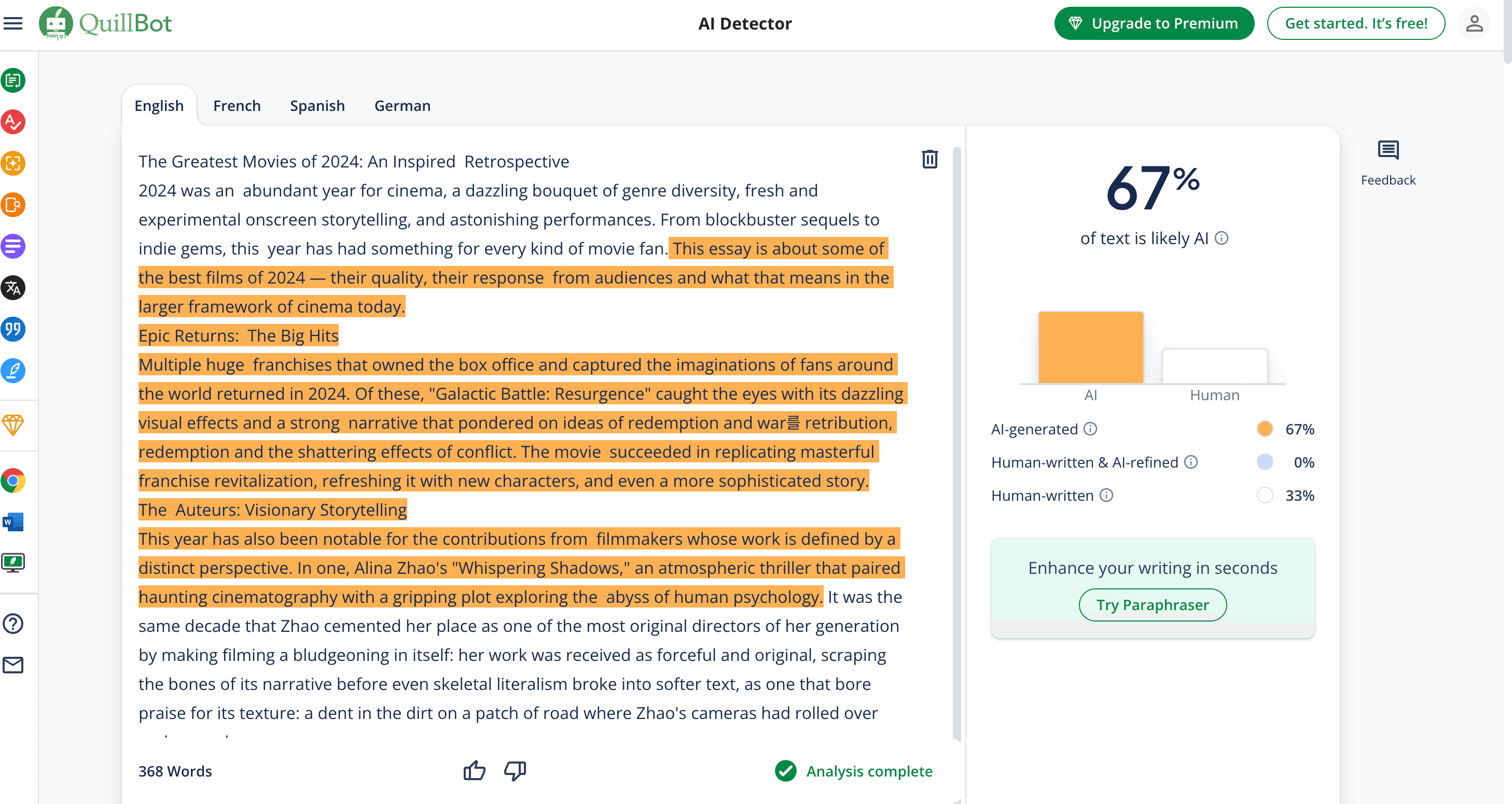
Task: Open the hamburger menu
Action: tap(13, 23)
